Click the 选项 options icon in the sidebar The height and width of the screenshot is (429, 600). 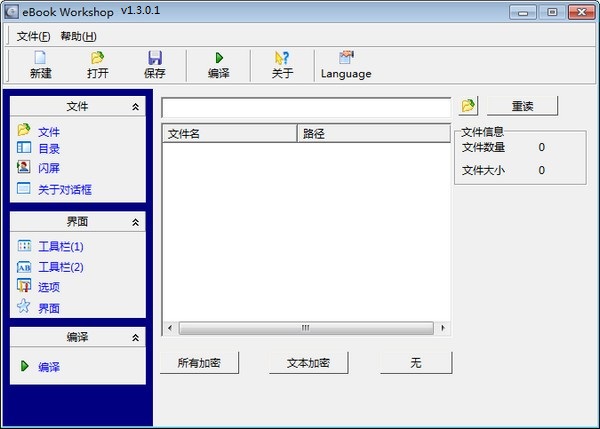[x=24, y=285]
